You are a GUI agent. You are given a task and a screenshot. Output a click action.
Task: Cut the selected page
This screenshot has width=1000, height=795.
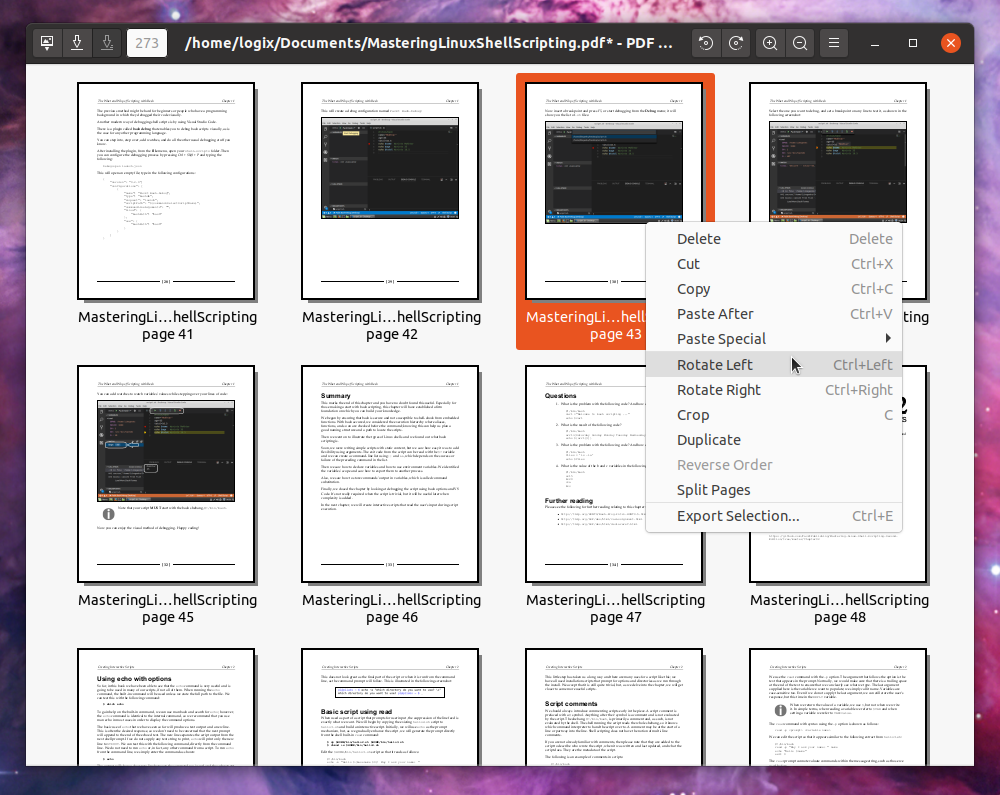pos(688,263)
